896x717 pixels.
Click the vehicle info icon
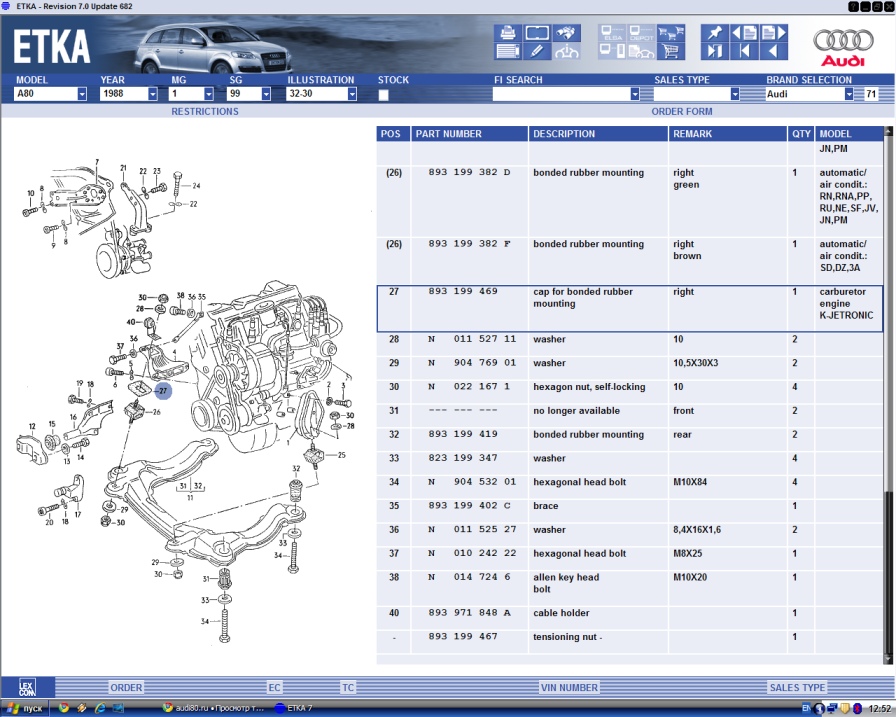coord(566,51)
